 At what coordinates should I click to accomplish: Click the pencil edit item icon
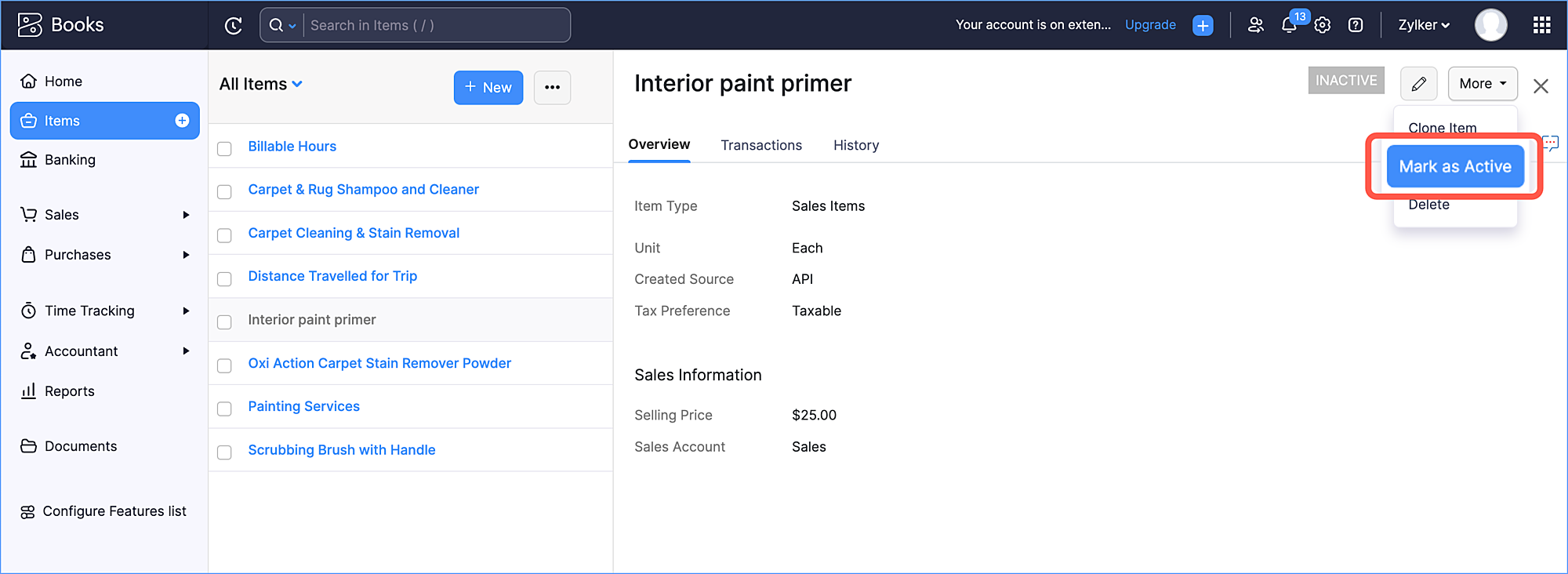(1418, 84)
